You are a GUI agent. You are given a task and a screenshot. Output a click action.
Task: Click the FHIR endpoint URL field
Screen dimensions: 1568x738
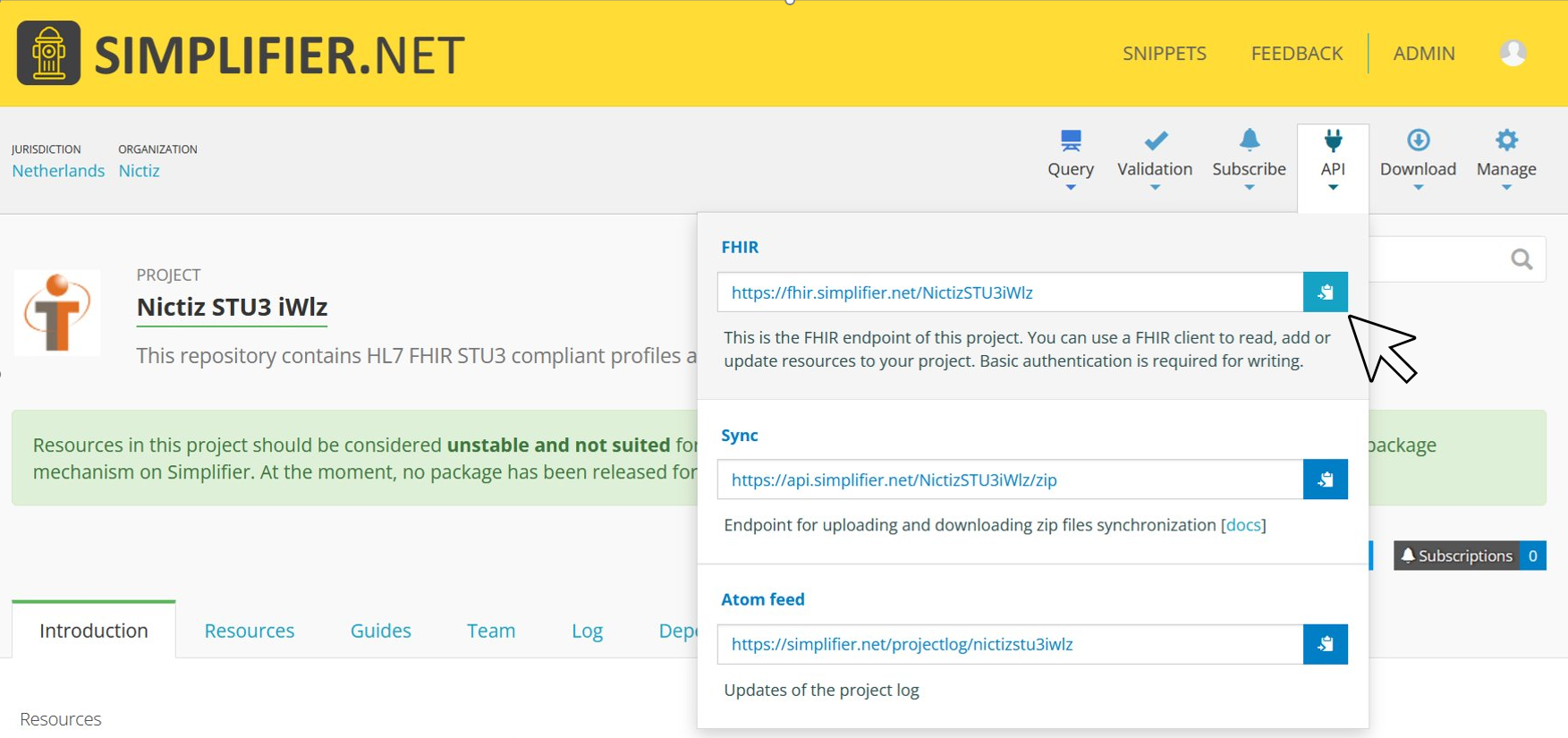[1010, 293]
